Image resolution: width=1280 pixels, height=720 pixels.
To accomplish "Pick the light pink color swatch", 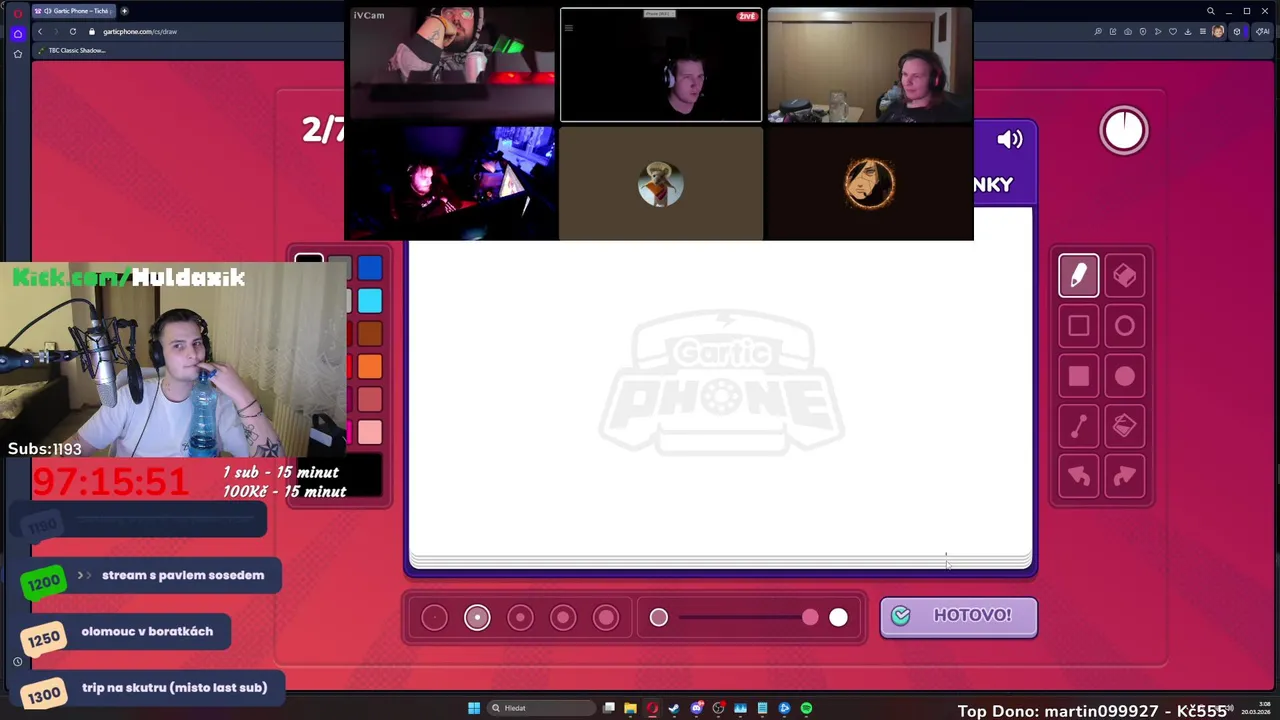I will click(x=370, y=432).
